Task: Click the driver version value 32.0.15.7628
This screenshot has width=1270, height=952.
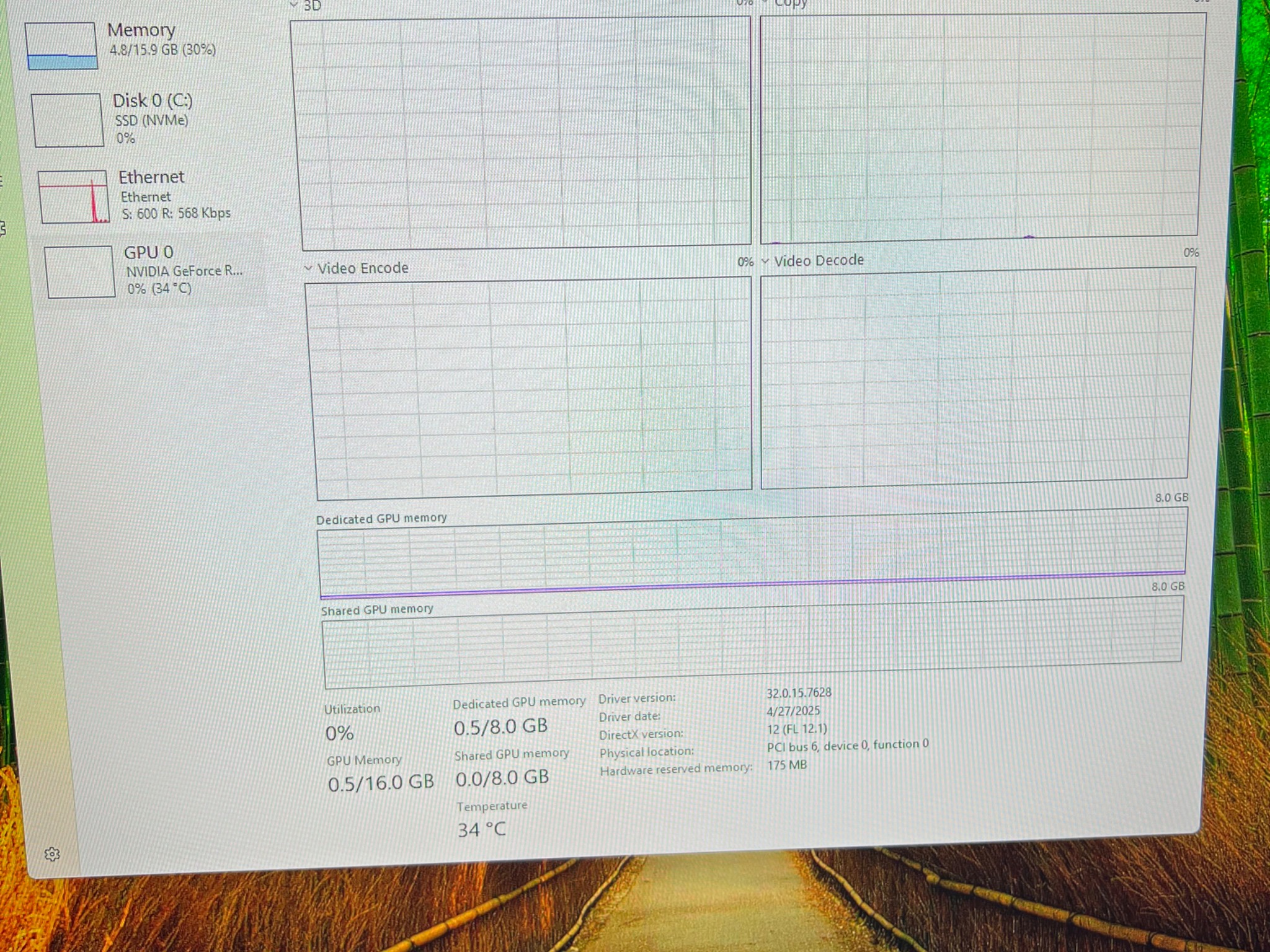Action: (799, 692)
